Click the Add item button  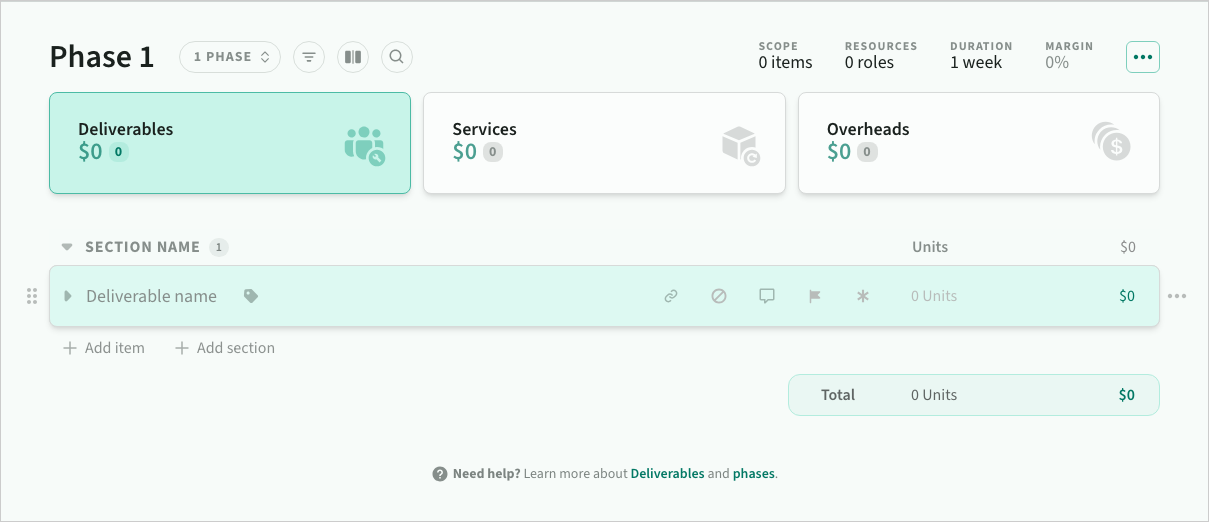tap(104, 348)
